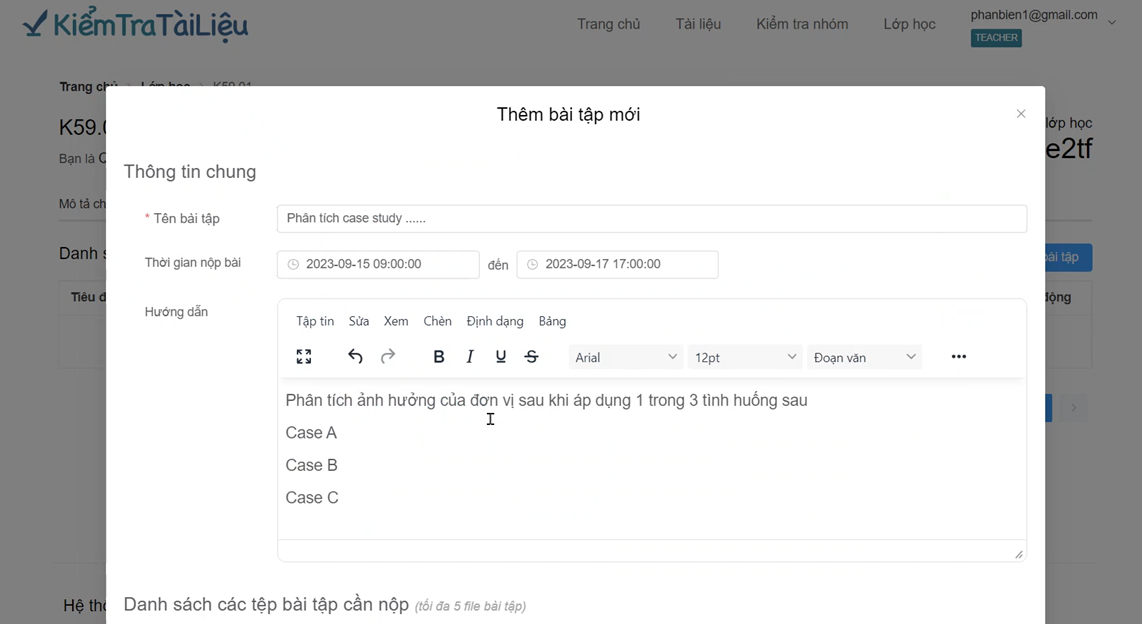Redo the edit in editor toolbar
The height and width of the screenshot is (624, 1142).
pyautogui.click(x=387, y=357)
